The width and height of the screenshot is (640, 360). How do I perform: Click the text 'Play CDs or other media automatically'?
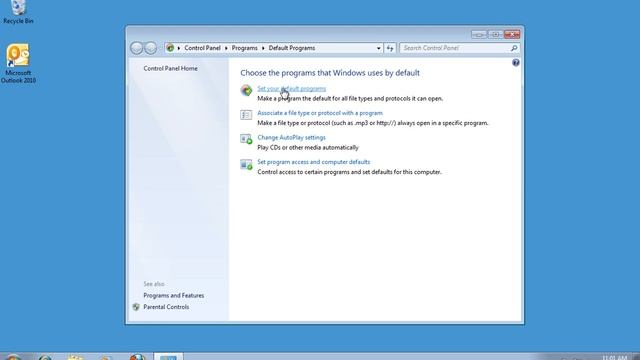[x=308, y=147]
